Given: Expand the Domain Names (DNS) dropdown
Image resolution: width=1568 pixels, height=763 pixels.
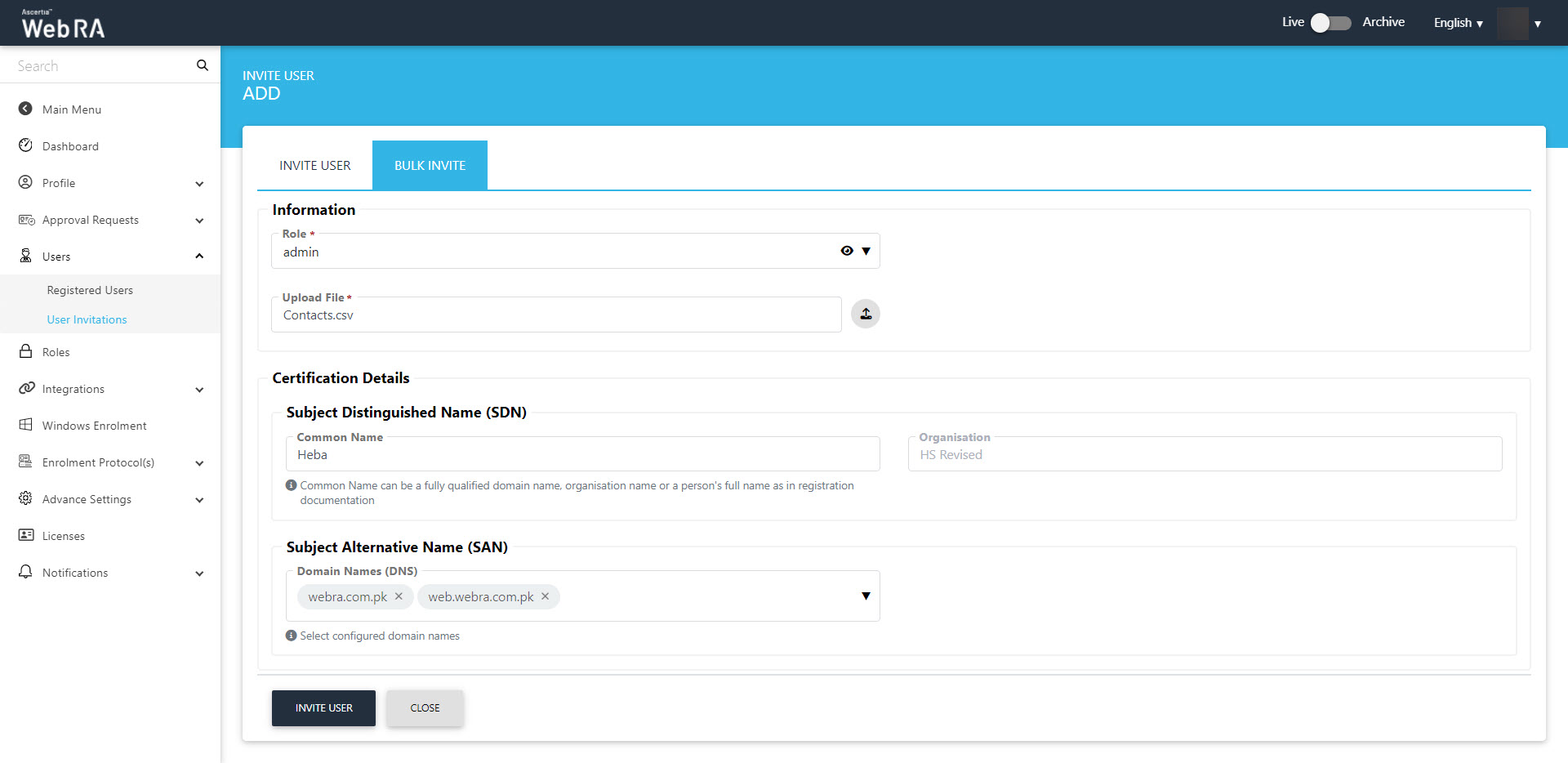Looking at the screenshot, I should coord(866,596).
